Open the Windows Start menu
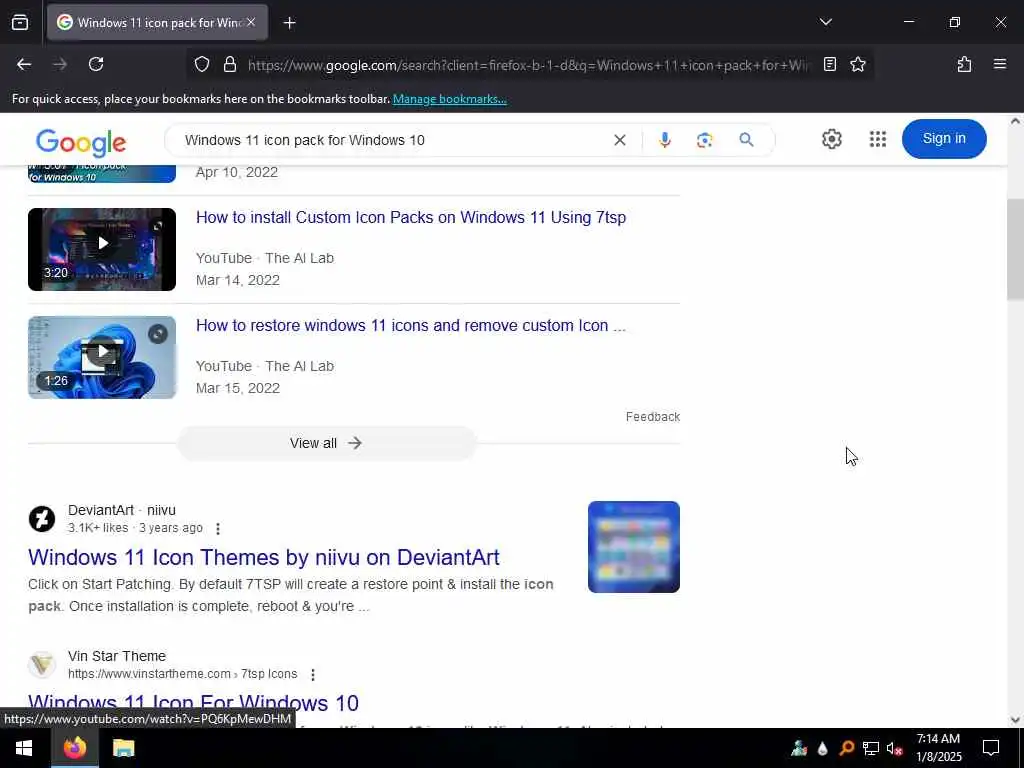 point(24,748)
